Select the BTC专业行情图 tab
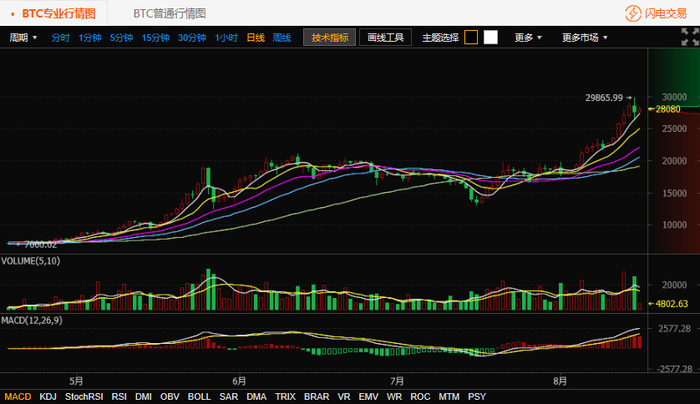 pyautogui.click(x=58, y=13)
